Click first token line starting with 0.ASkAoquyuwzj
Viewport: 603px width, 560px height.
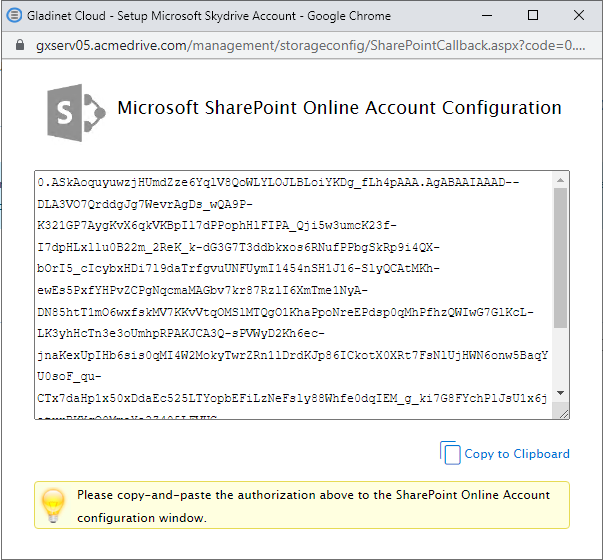[278, 182]
